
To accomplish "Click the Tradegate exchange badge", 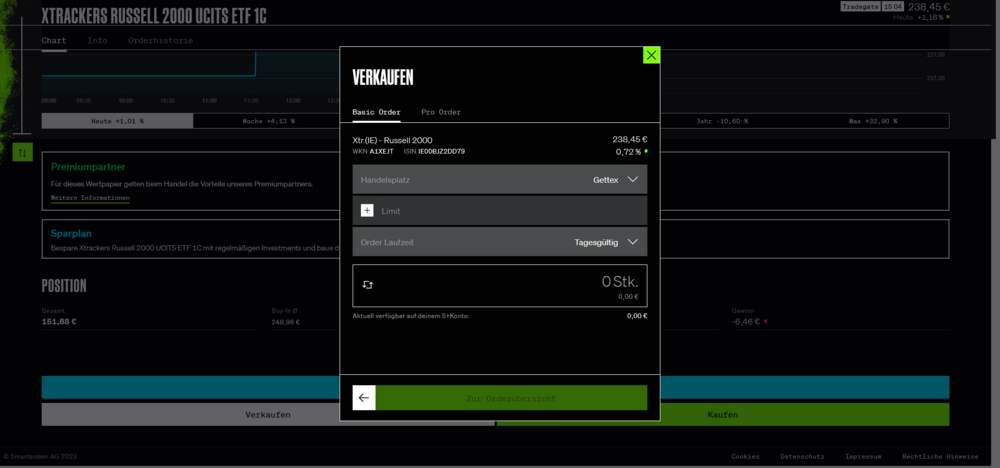I will (x=859, y=6).
